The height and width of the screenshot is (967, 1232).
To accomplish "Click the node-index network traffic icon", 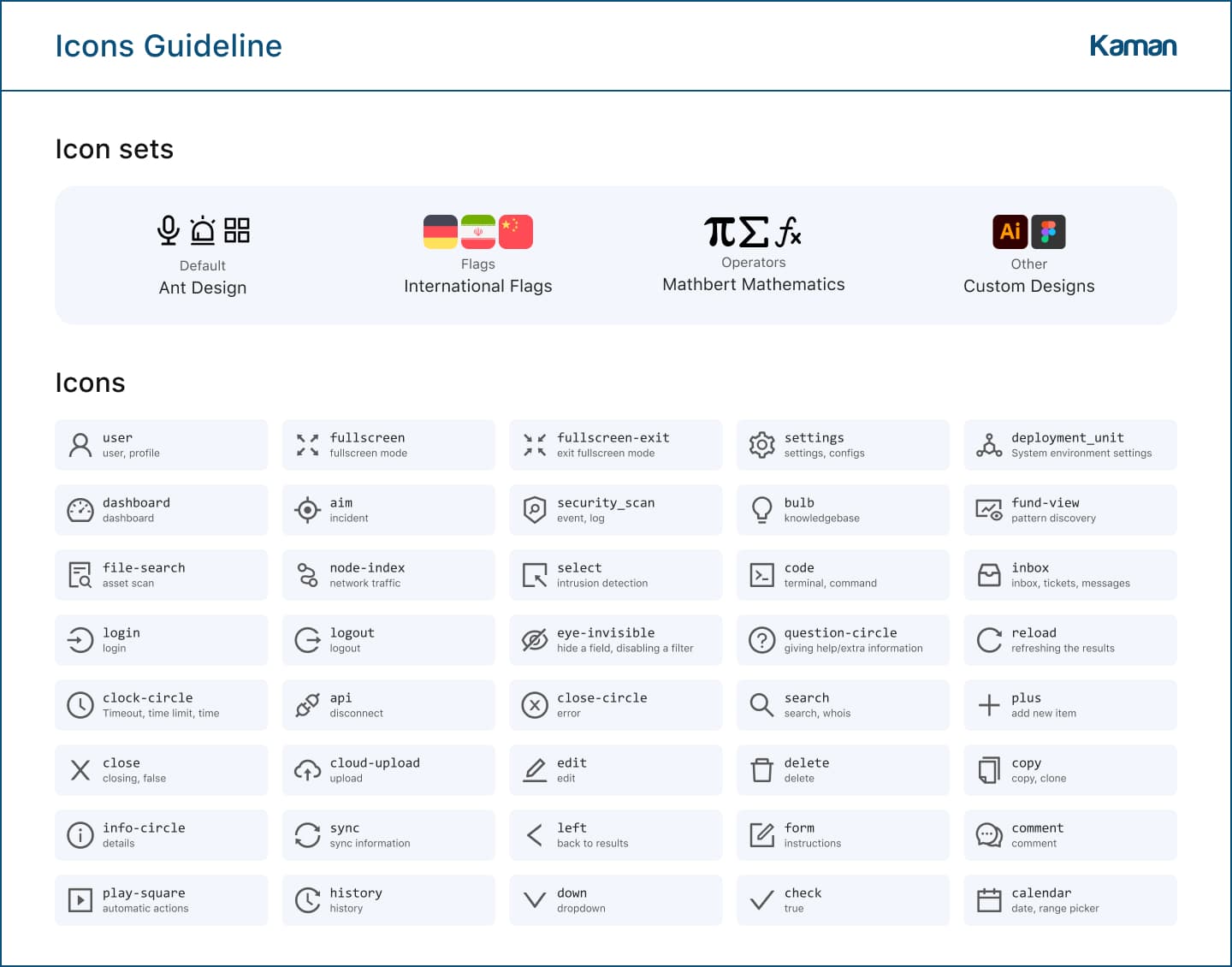I will [x=307, y=575].
